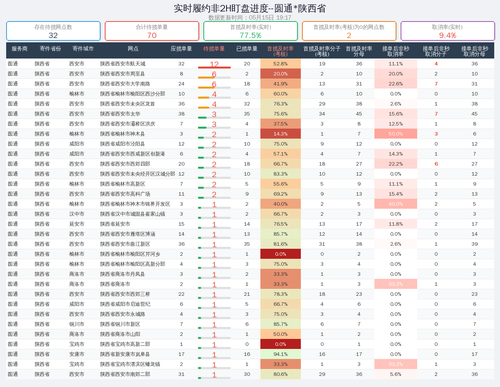The image size is (500, 387).
Task: Select the row 陕西省商洛市丹凤县
Action: pyautogui.click(x=250, y=274)
